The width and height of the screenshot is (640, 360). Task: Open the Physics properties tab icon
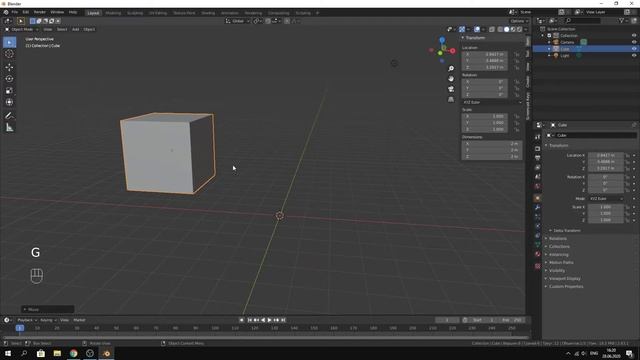tap(538, 226)
